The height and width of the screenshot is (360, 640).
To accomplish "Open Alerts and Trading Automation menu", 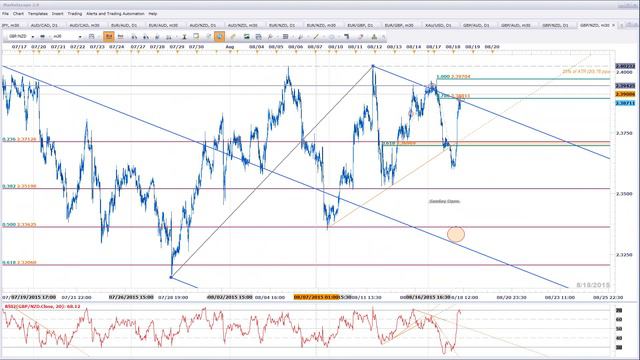I will coord(115,13).
